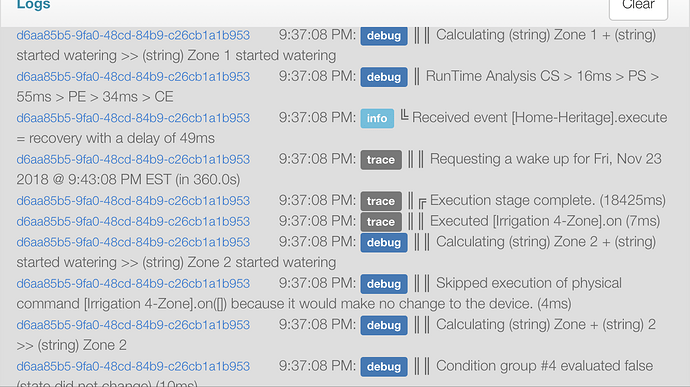The width and height of the screenshot is (690, 387).
Task: Open piston ID link for wake up request
Action: tap(133, 159)
